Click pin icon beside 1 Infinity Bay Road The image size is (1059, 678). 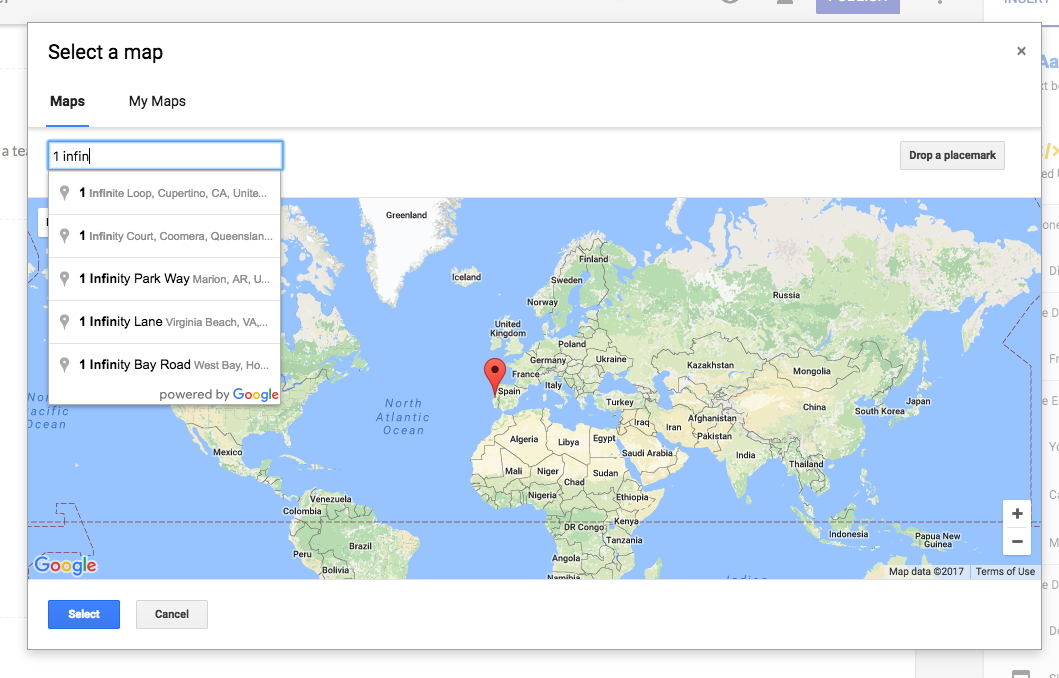pyautogui.click(x=65, y=365)
